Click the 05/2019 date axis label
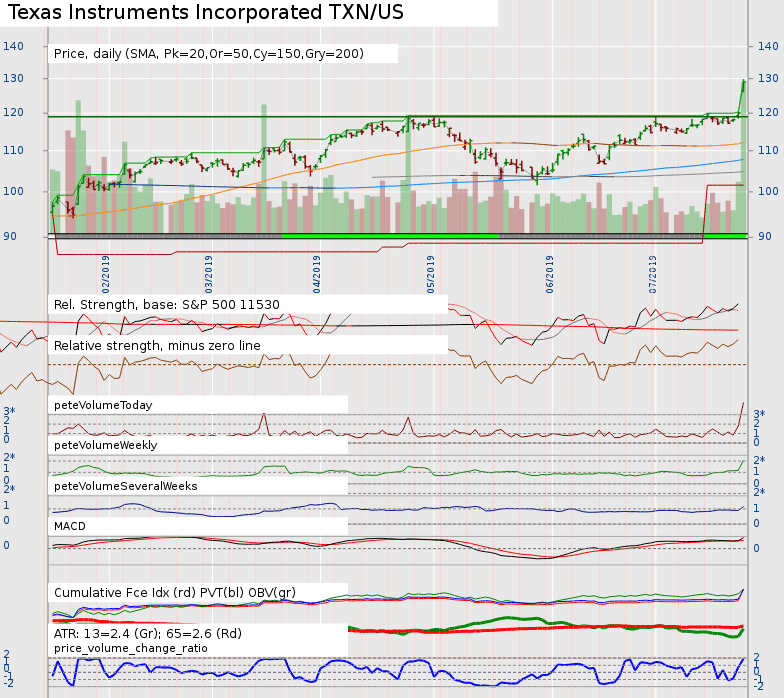This screenshot has width=784, height=698. [x=430, y=274]
